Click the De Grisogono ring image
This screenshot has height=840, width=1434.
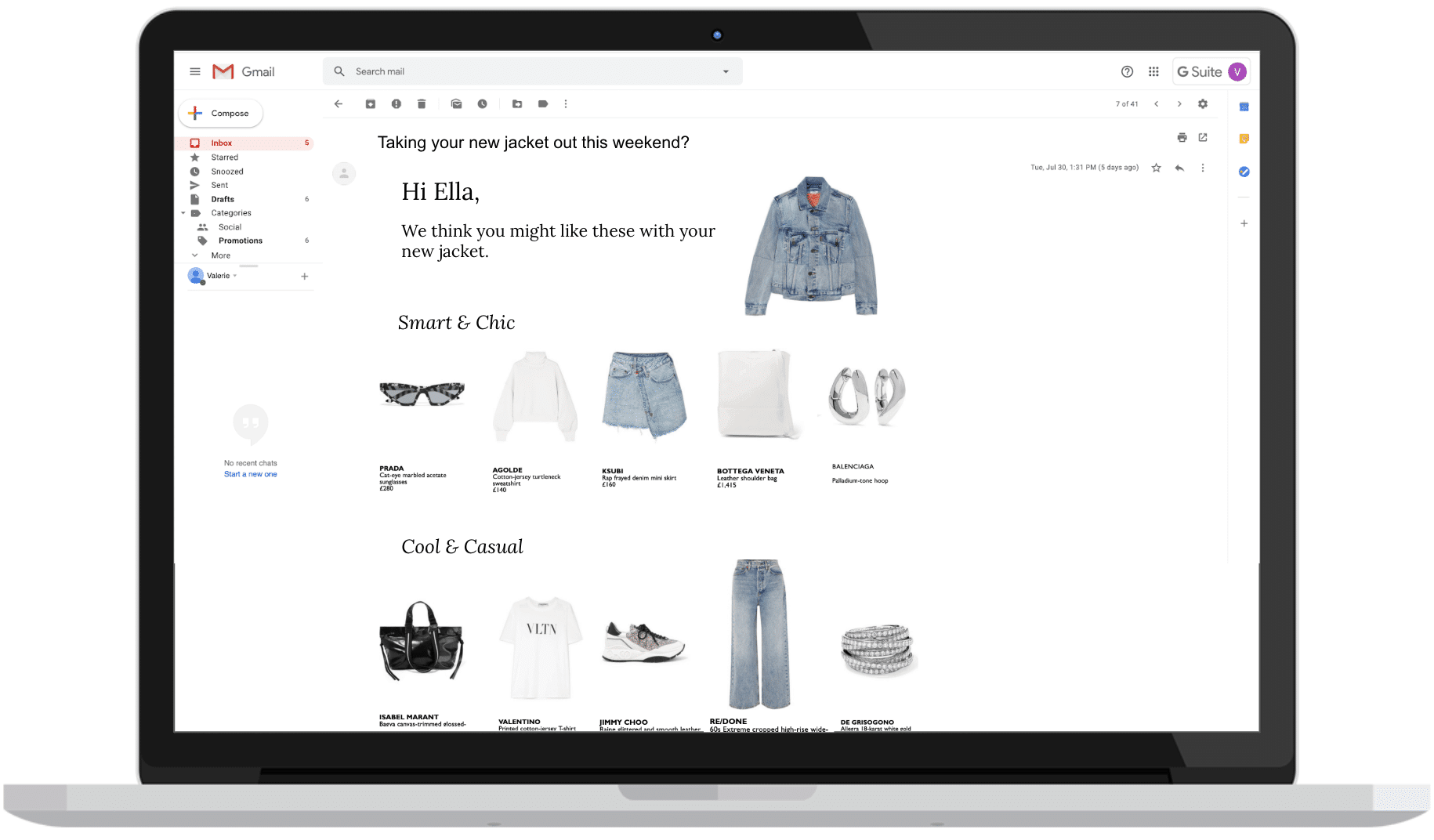[878, 650]
